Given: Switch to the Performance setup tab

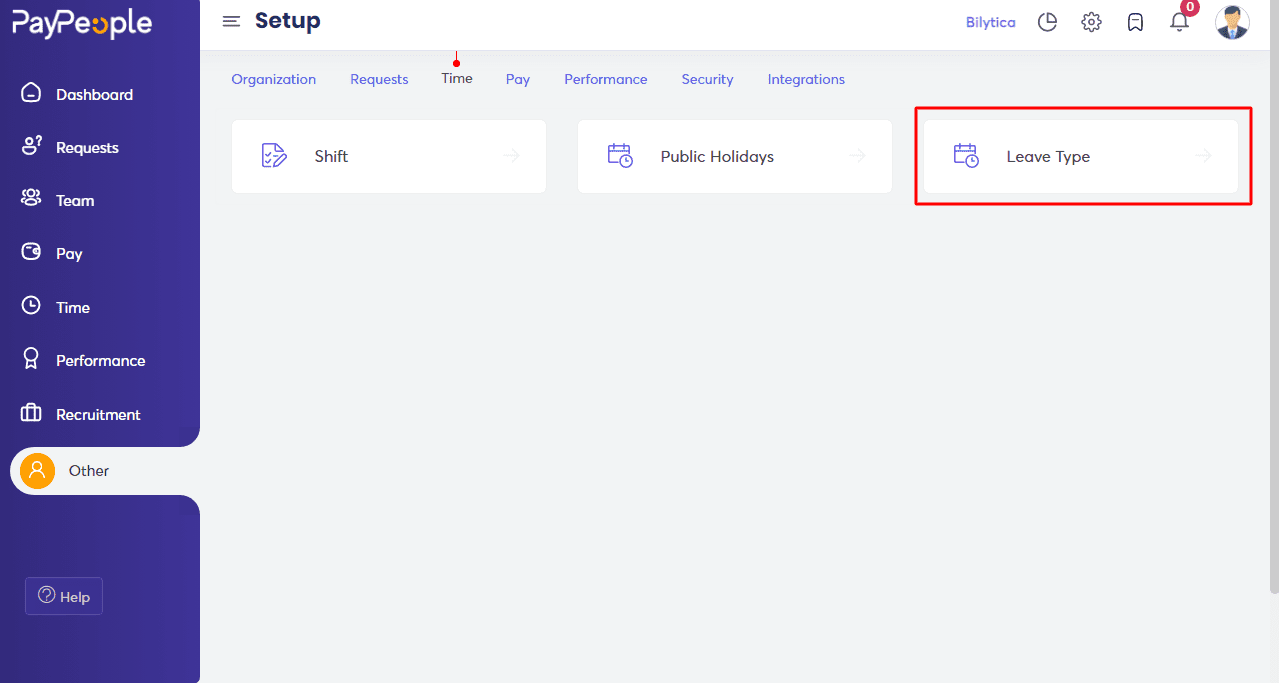Looking at the screenshot, I should point(606,79).
